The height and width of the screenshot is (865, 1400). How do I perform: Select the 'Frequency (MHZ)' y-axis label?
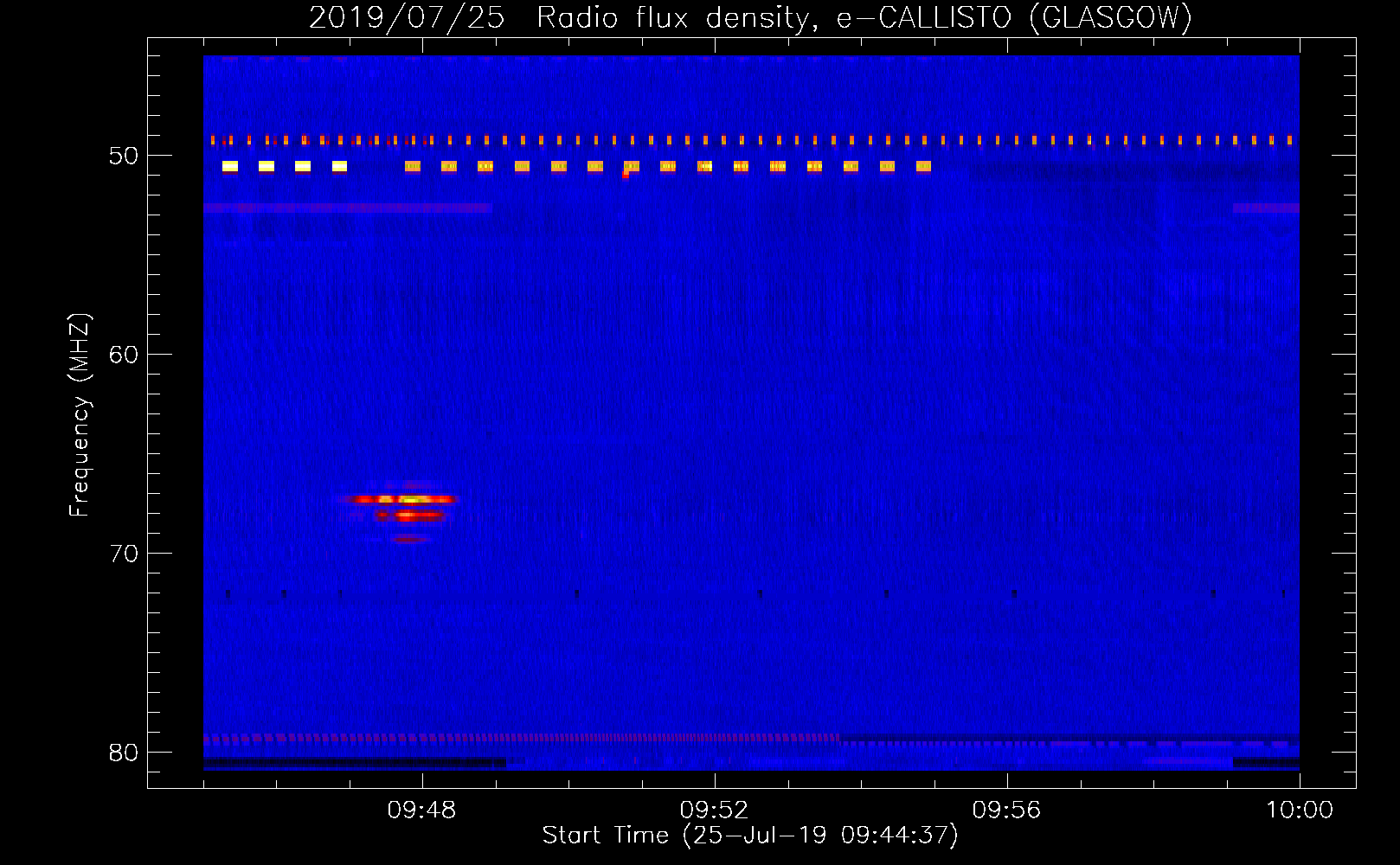coord(79,415)
